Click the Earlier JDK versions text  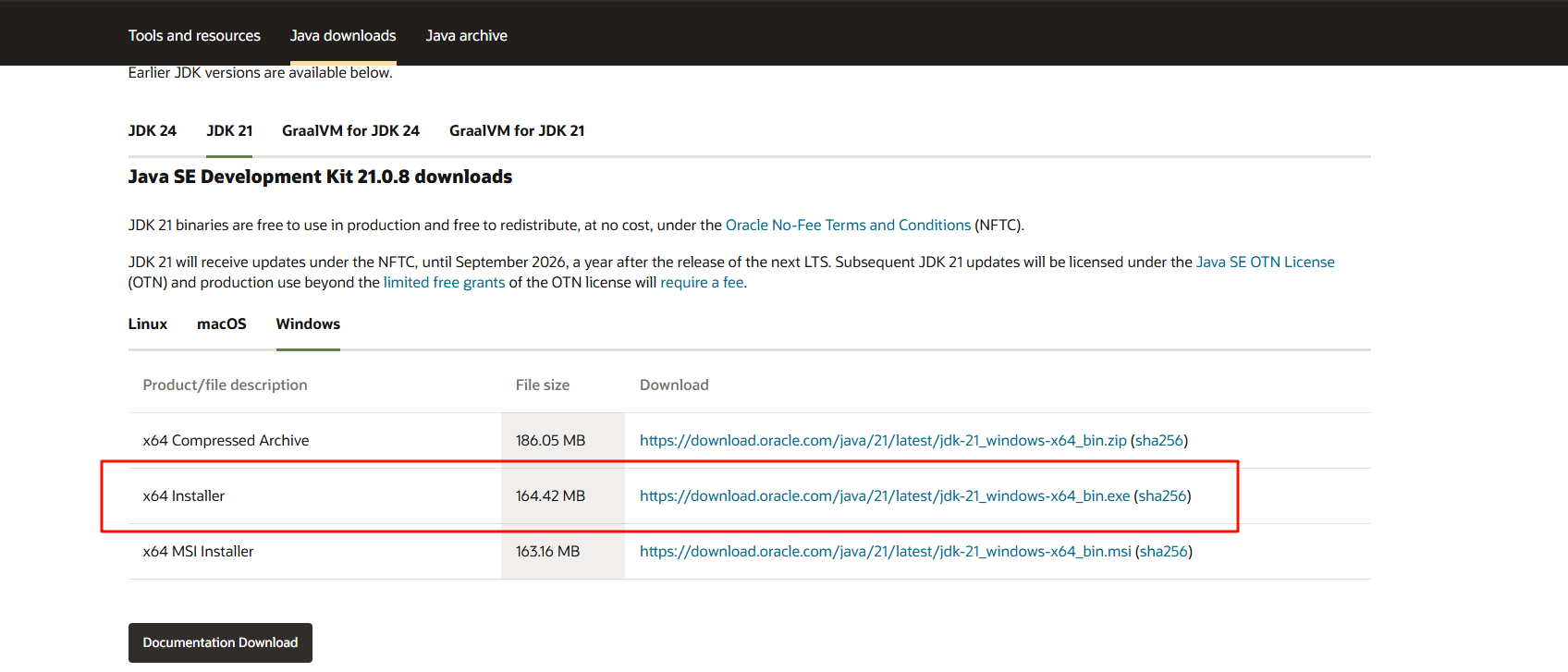coord(260,73)
